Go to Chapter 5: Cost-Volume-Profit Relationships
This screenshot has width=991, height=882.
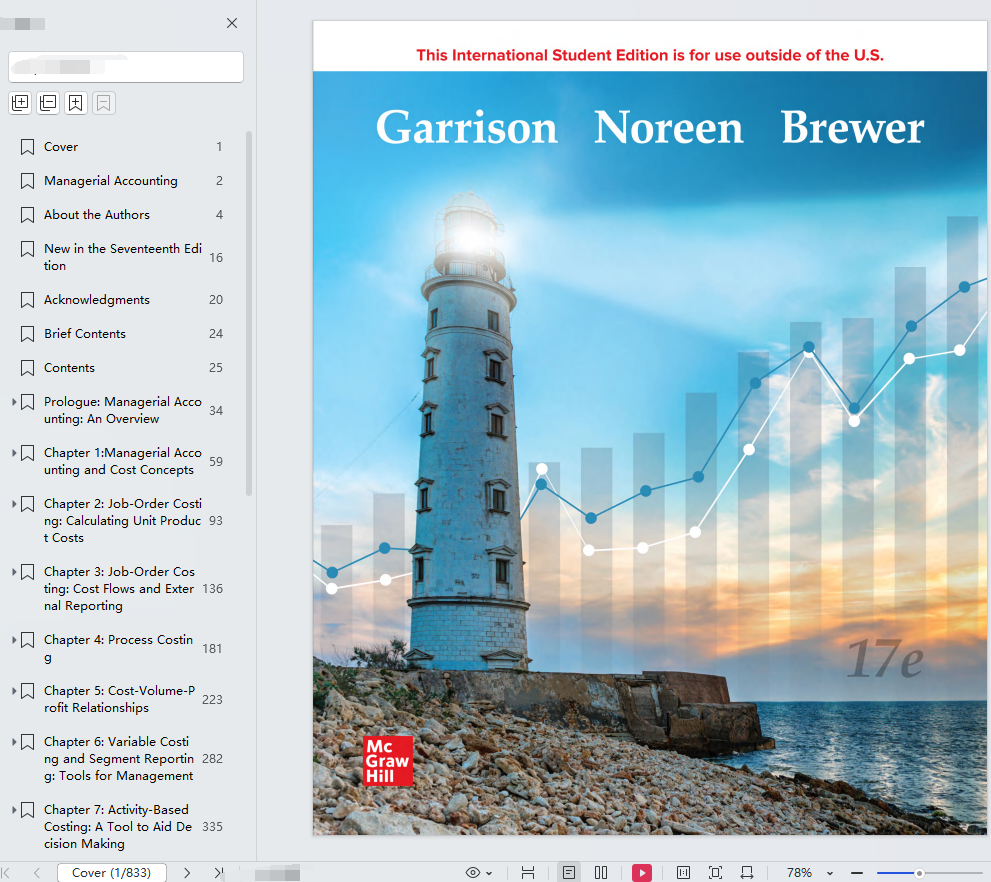tap(119, 699)
